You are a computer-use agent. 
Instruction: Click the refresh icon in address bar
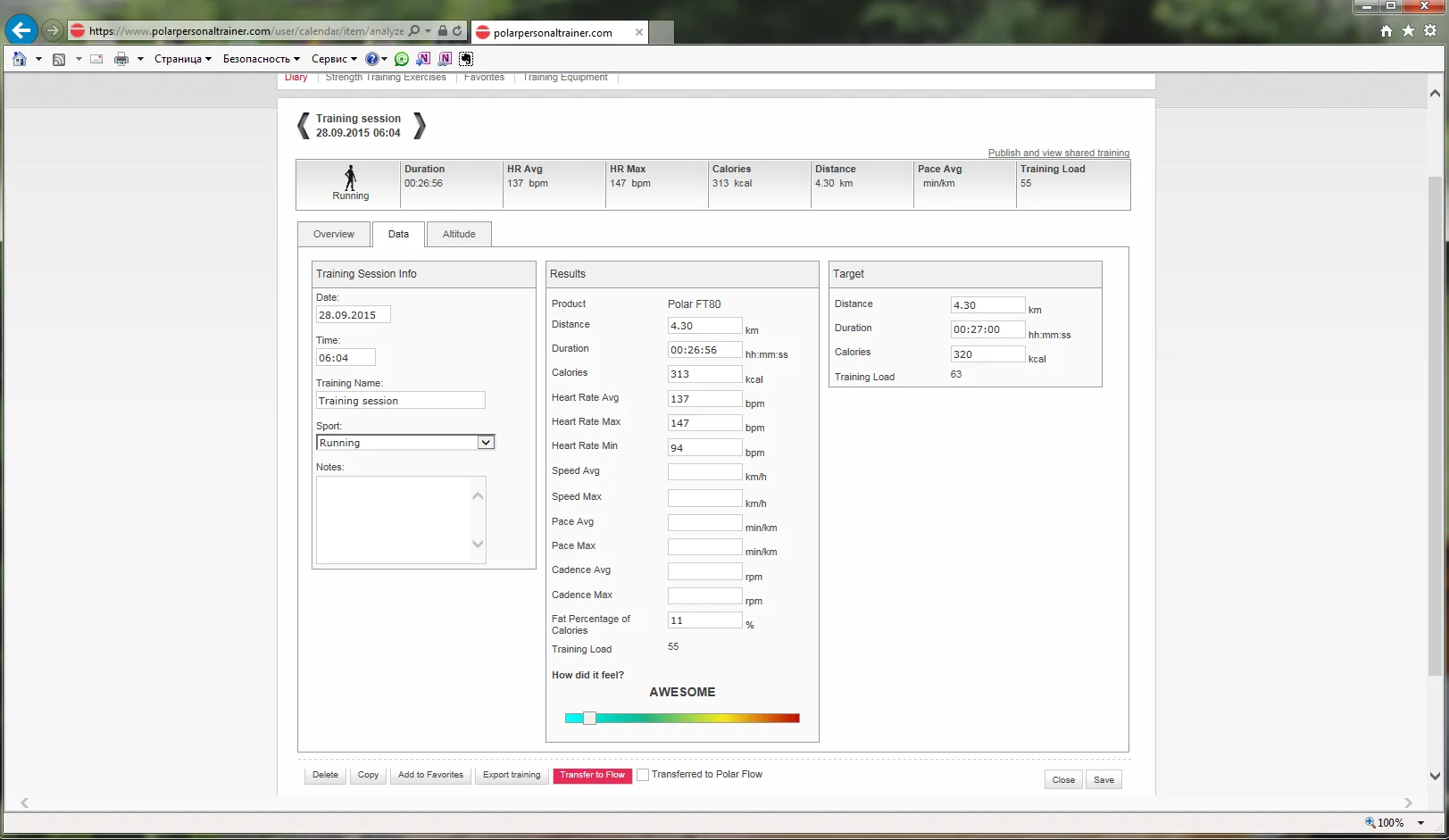(x=457, y=31)
